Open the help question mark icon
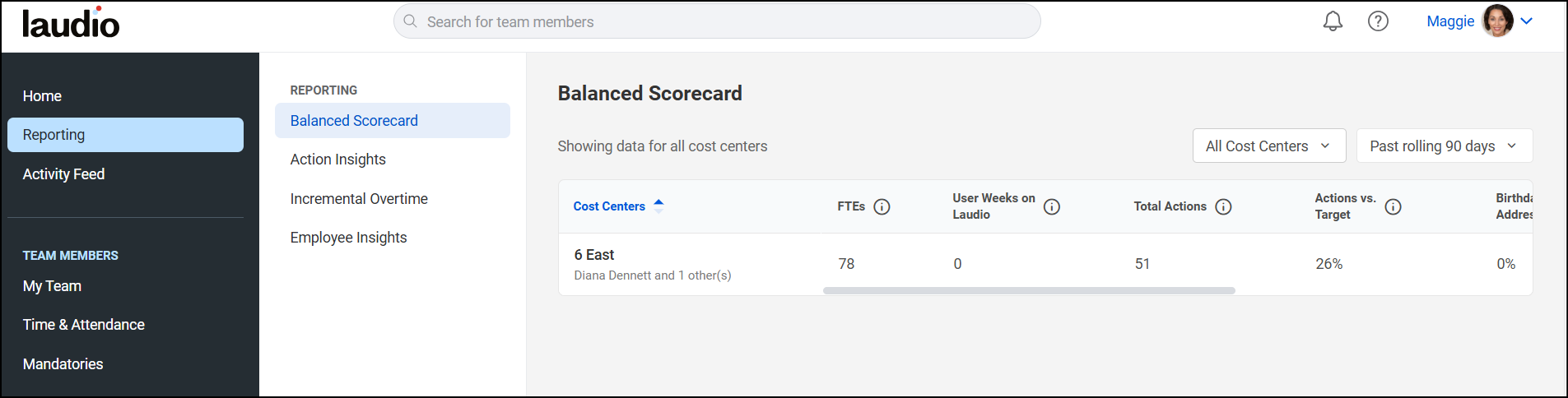Image resolution: width=1568 pixels, height=398 pixels. pos(1378,21)
